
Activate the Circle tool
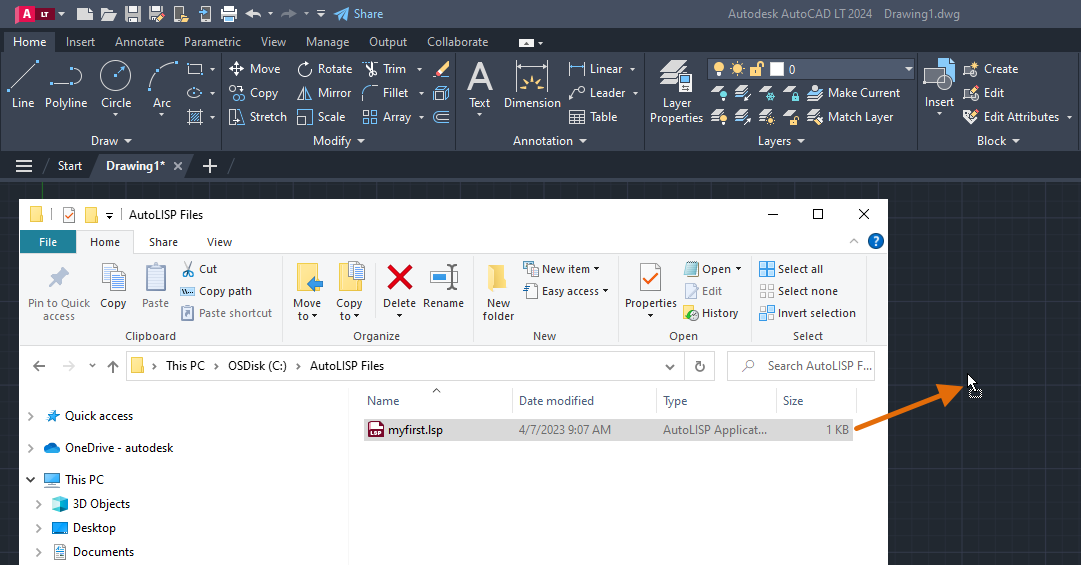(116, 85)
